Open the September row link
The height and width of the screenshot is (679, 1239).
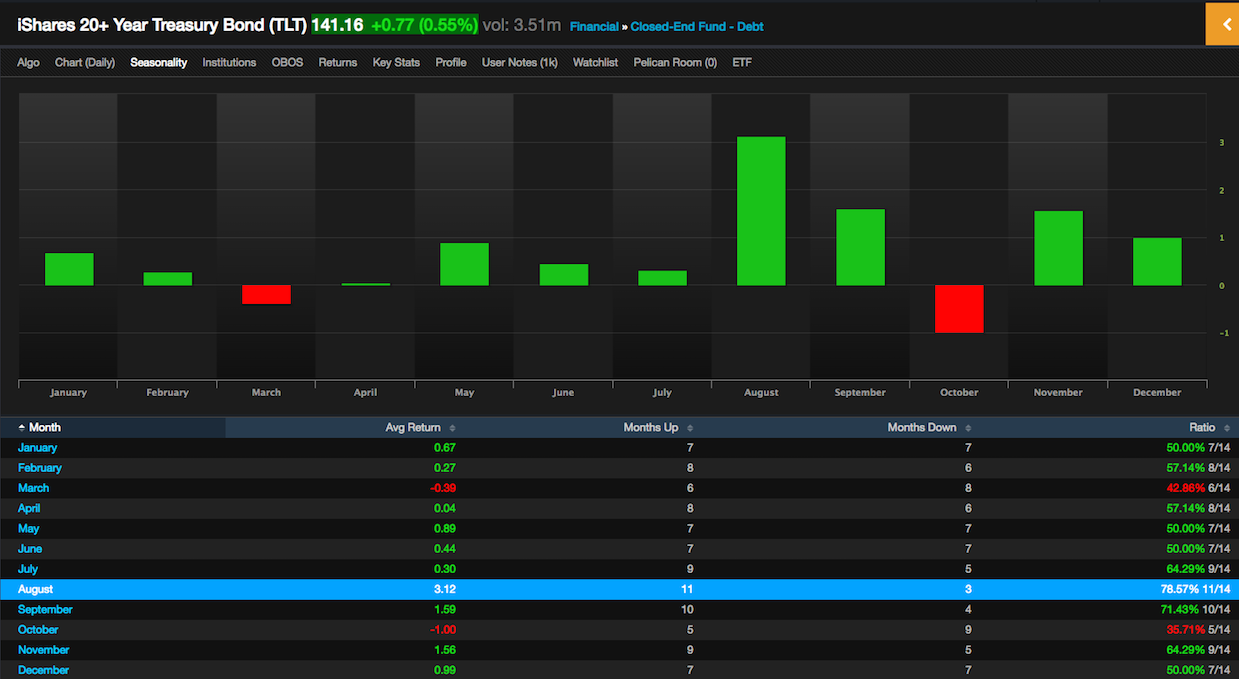[x=45, y=609]
